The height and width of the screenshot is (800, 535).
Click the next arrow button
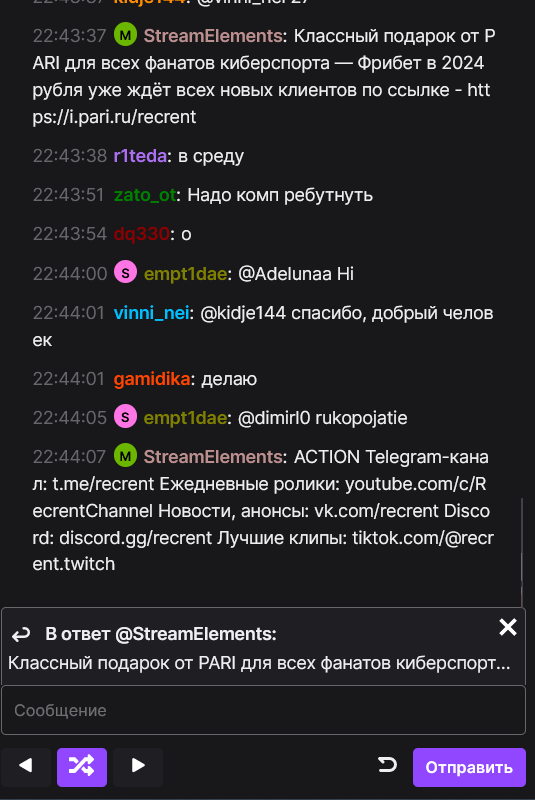coord(138,767)
